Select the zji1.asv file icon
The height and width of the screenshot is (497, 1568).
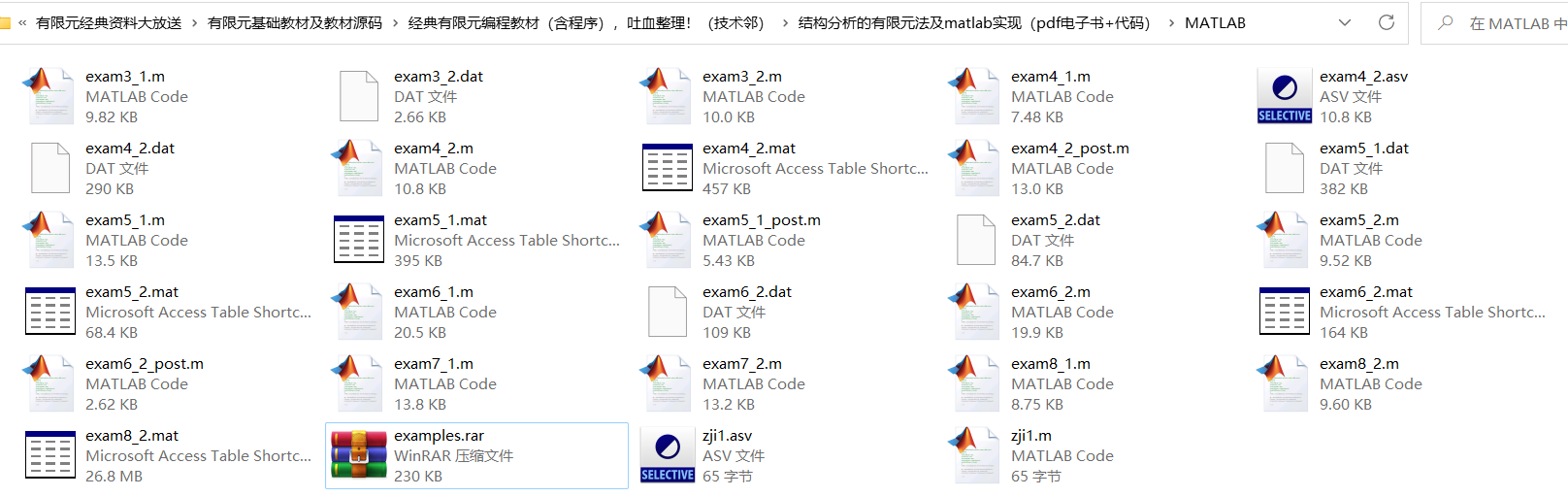tap(668, 455)
